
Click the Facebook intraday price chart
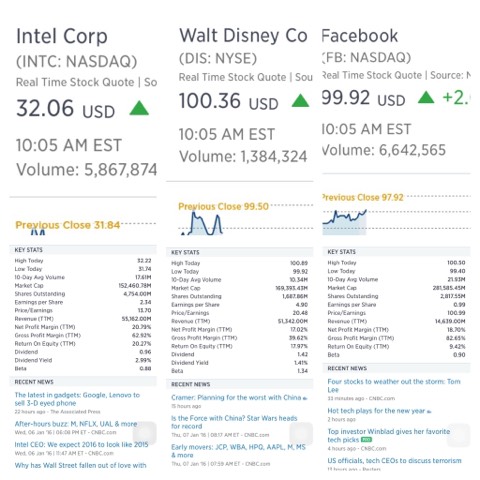(344, 222)
